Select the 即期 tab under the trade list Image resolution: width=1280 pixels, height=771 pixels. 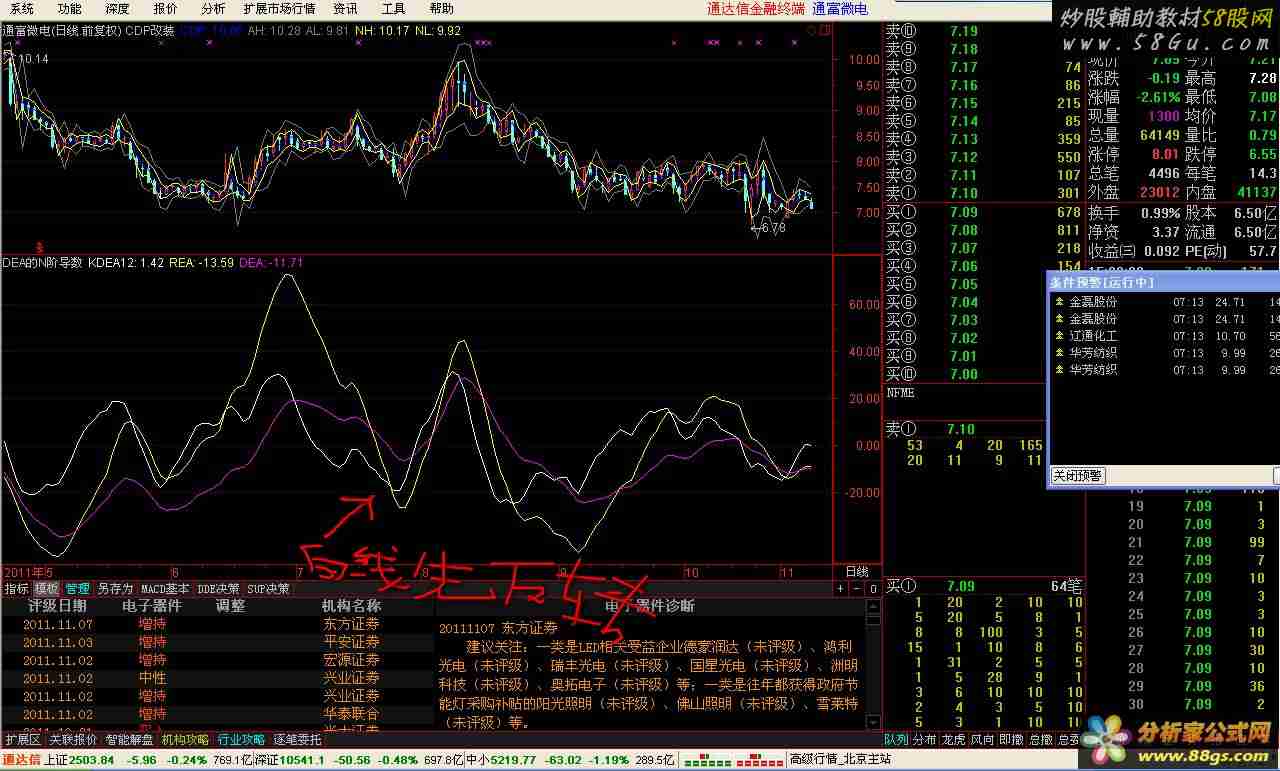pos(1012,740)
